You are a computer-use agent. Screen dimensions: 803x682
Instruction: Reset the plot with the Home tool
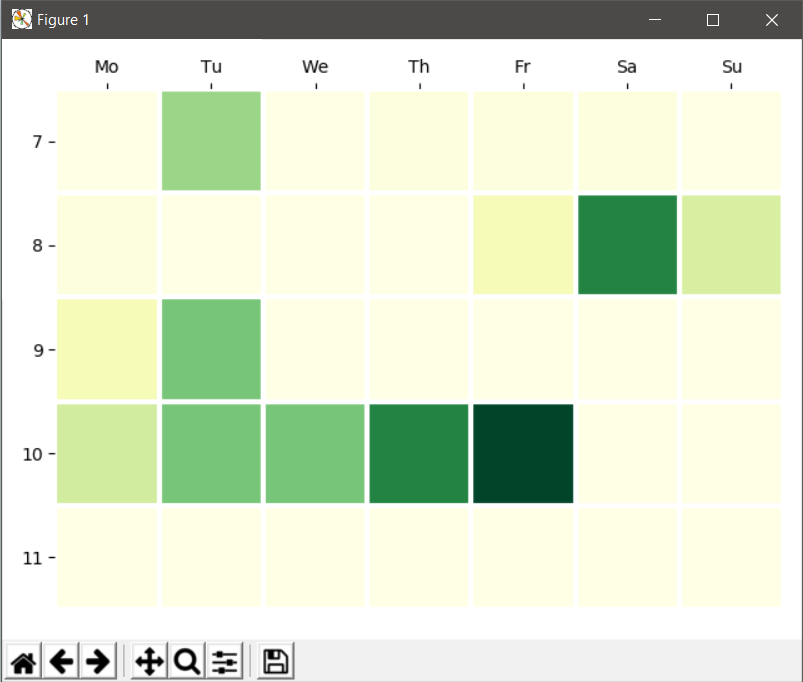[x=22, y=661]
